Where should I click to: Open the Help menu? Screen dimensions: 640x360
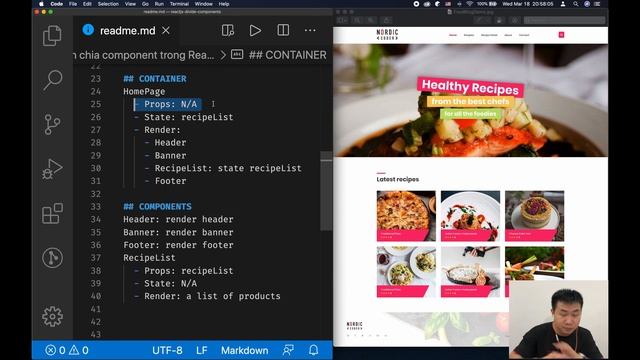(224, 4)
